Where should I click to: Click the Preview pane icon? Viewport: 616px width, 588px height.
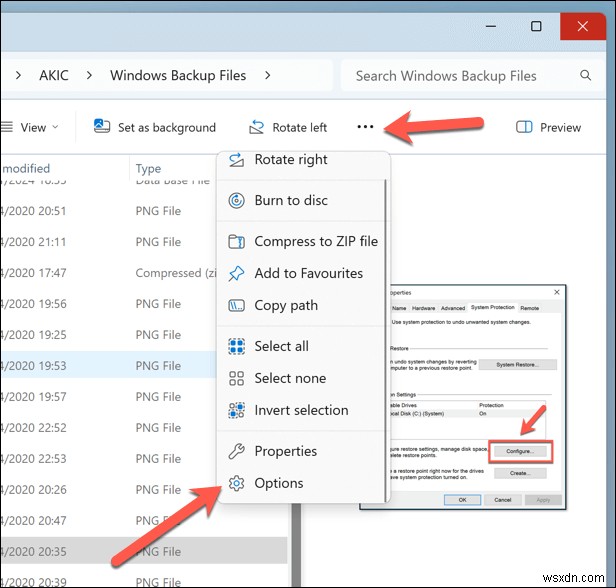[524, 127]
